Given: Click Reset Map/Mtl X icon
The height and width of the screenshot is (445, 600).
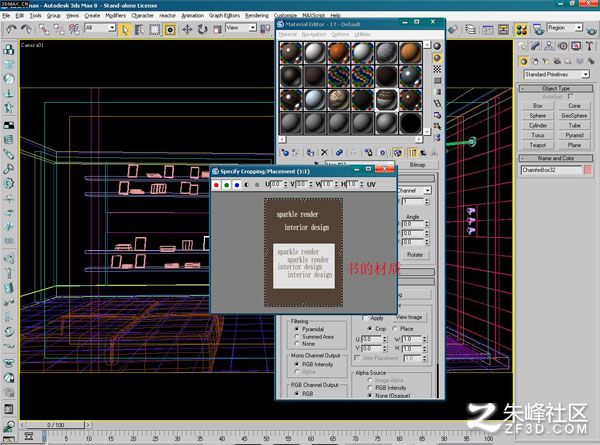Looking at the screenshot, I should pos(324,153).
